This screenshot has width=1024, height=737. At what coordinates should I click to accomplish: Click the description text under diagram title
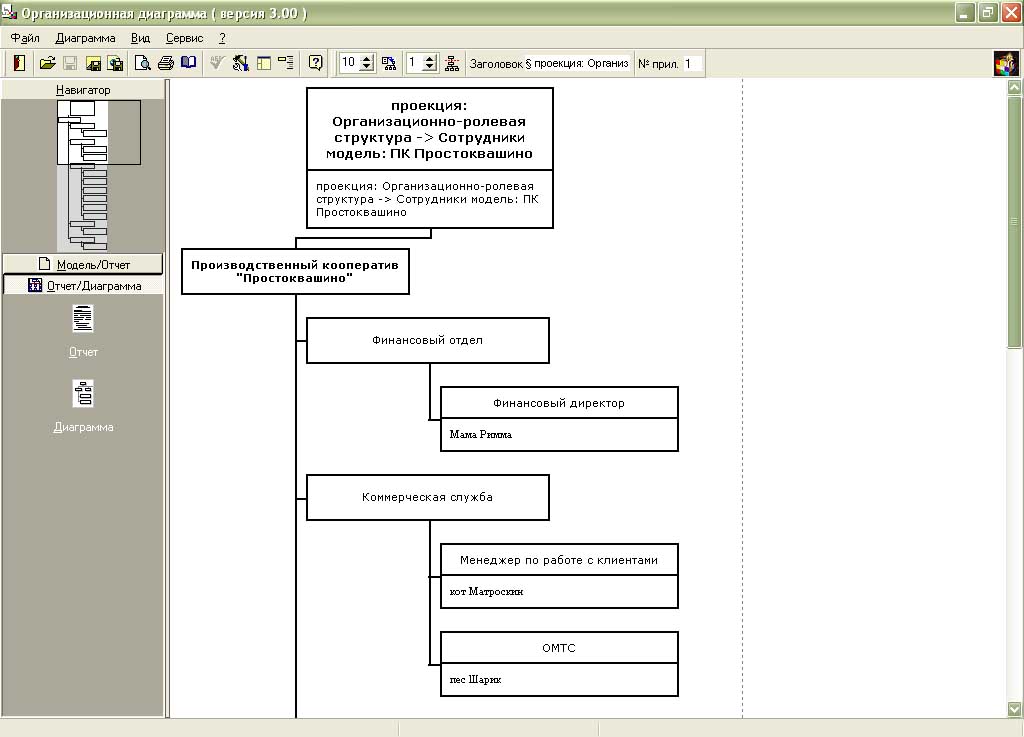pyautogui.click(x=428, y=199)
